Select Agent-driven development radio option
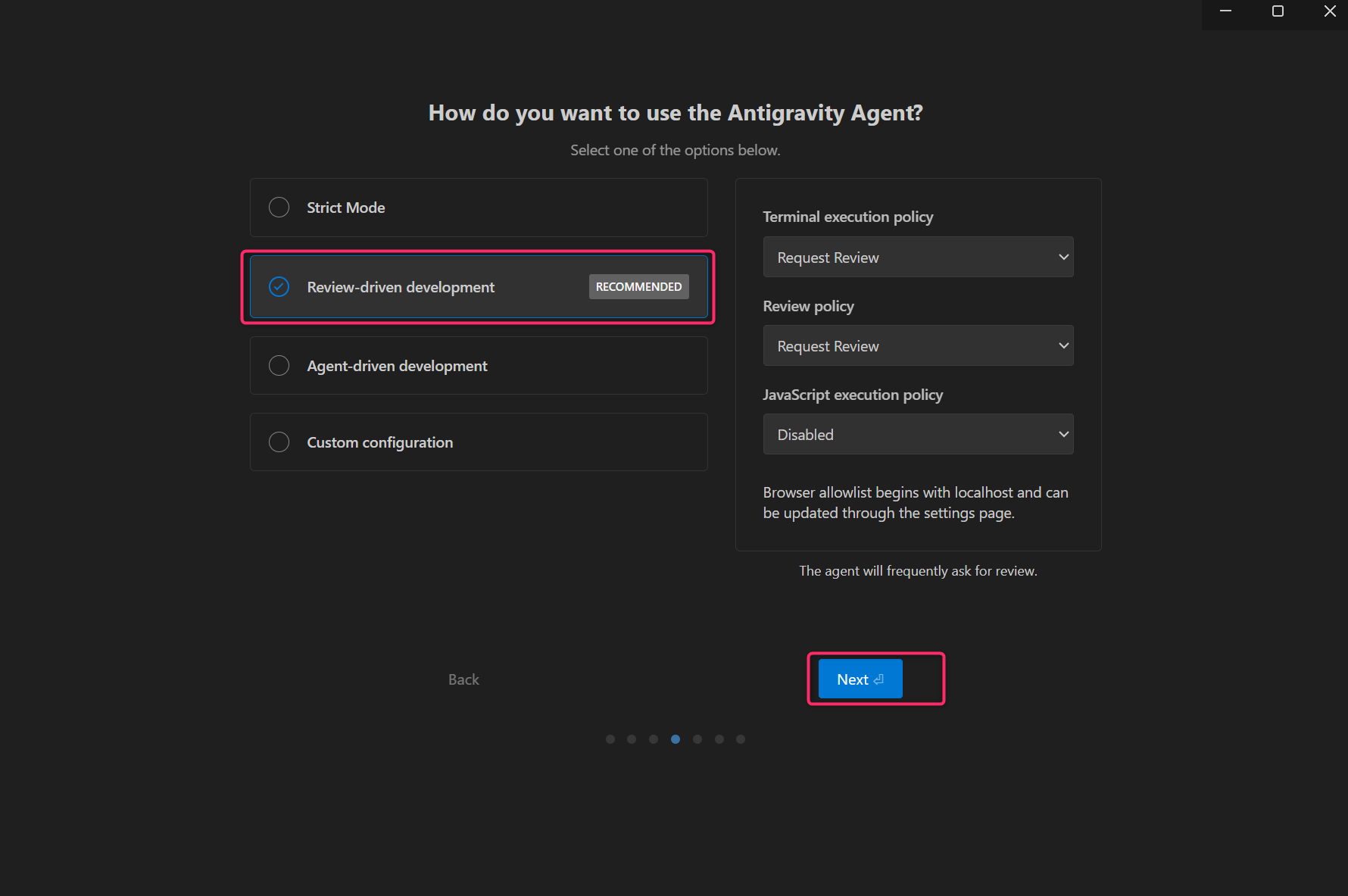The image size is (1348, 896). click(279, 366)
